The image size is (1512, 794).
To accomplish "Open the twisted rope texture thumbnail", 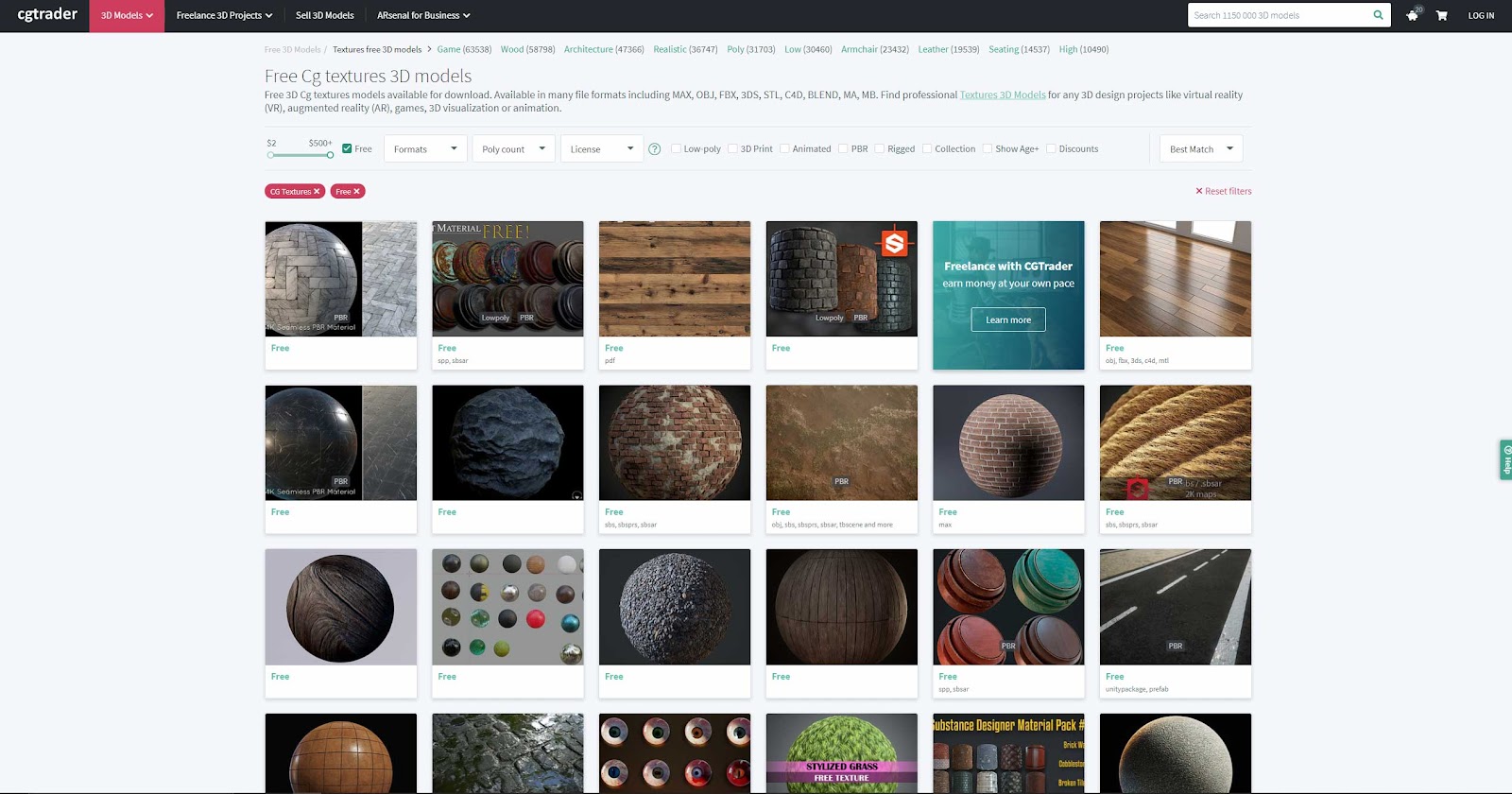I will [1176, 442].
